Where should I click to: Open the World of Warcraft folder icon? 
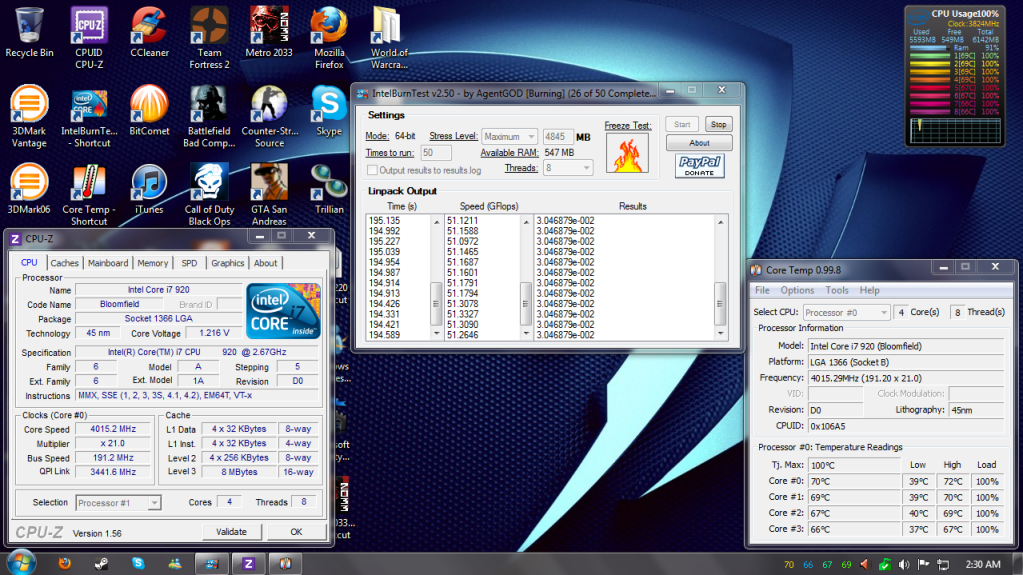click(x=389, y=38)
